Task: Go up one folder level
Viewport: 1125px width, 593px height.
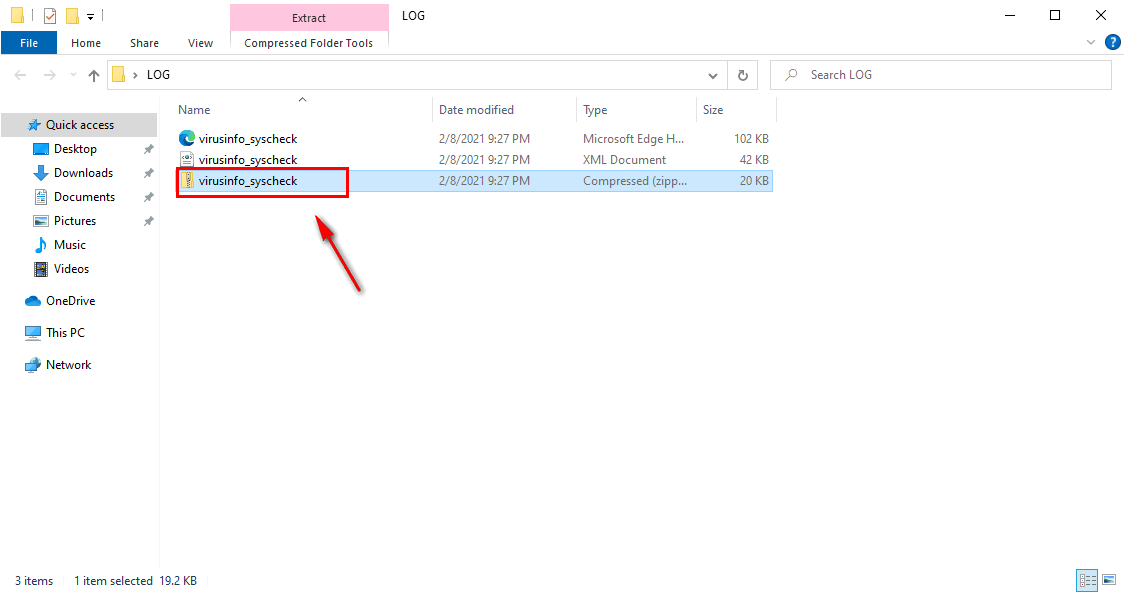Action: pos(93,75)
